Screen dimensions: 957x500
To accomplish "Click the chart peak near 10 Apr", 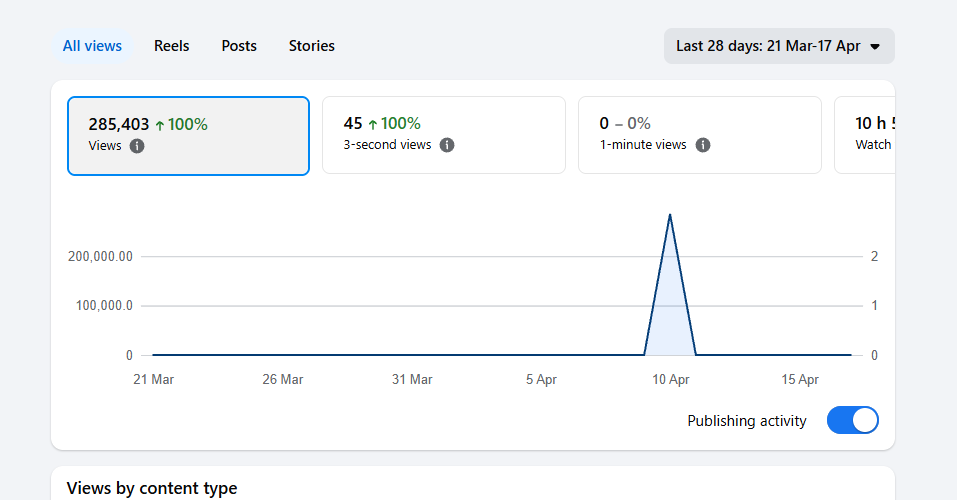I will tap(669, 215).
